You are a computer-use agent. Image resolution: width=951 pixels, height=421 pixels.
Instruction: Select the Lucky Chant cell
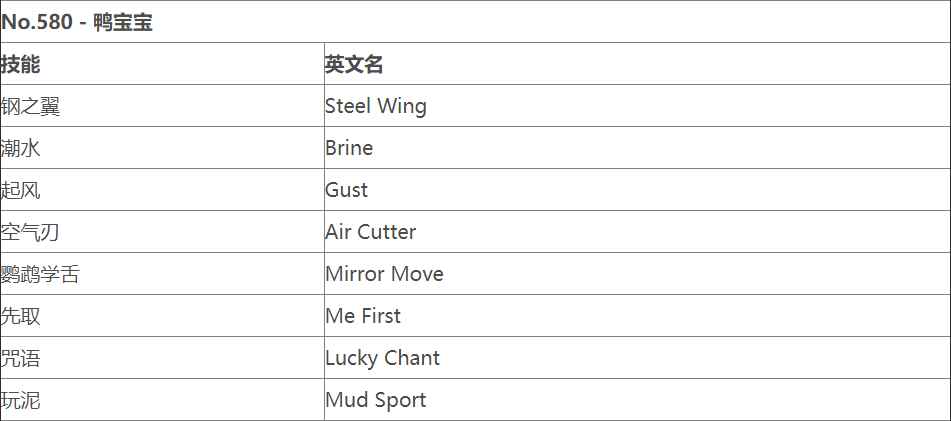pyautogui.click(x=382, y=358)
